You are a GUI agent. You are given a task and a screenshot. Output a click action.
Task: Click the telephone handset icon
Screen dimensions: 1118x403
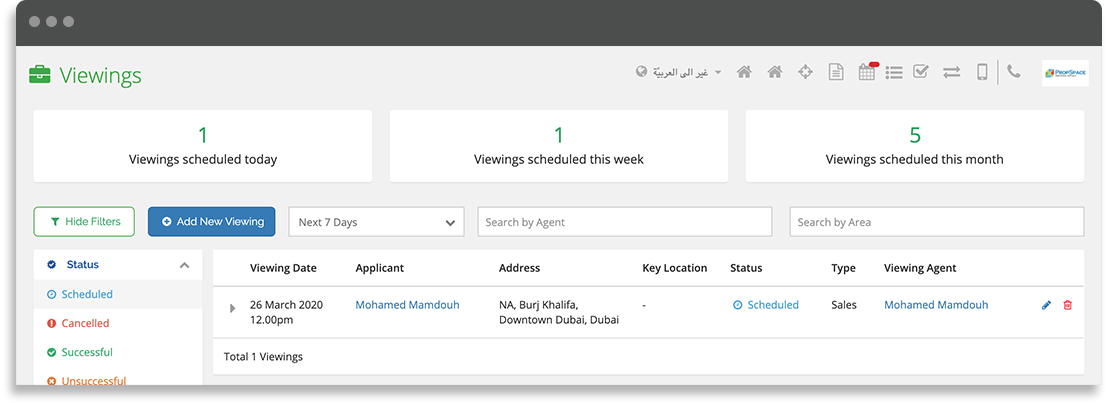(1013, 71)
